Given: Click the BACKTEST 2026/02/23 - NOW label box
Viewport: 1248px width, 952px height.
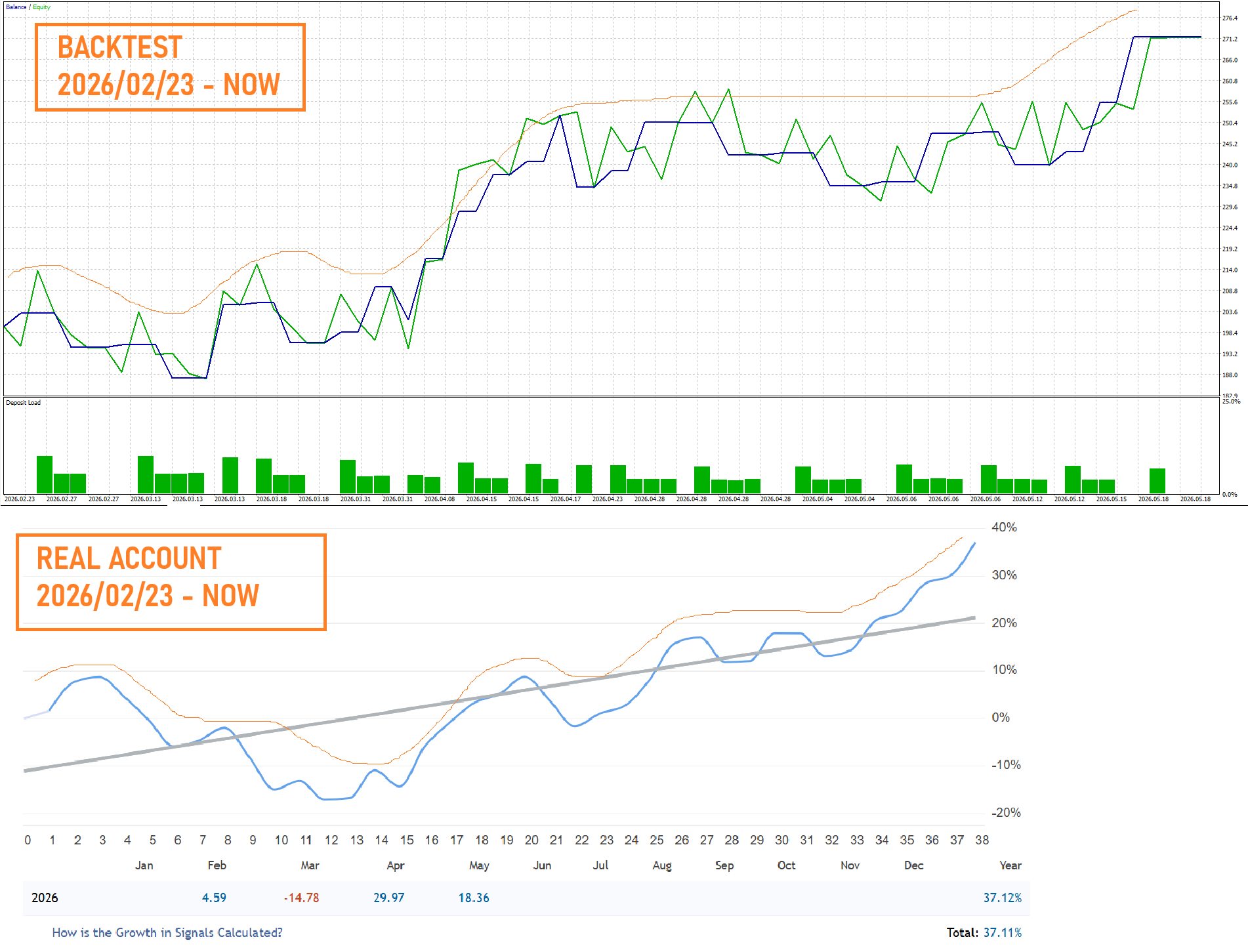Looking at the screenshot, I should 170,67.
